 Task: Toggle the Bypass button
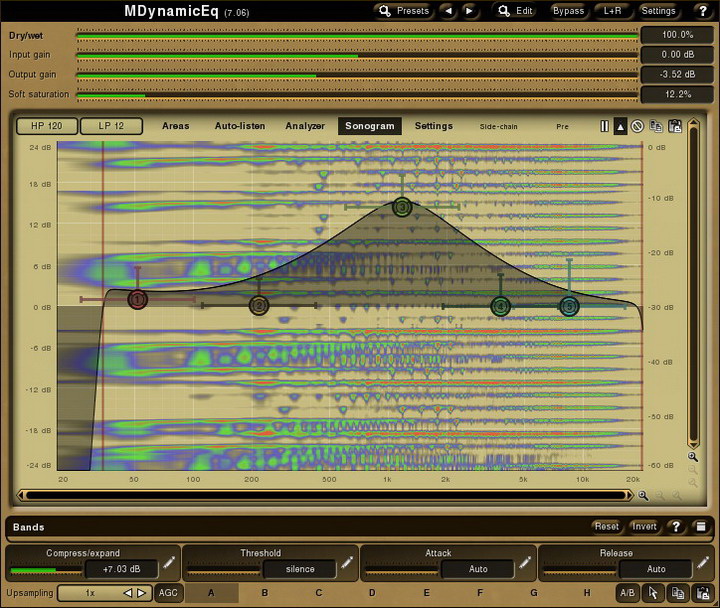(x=568, y=11)
